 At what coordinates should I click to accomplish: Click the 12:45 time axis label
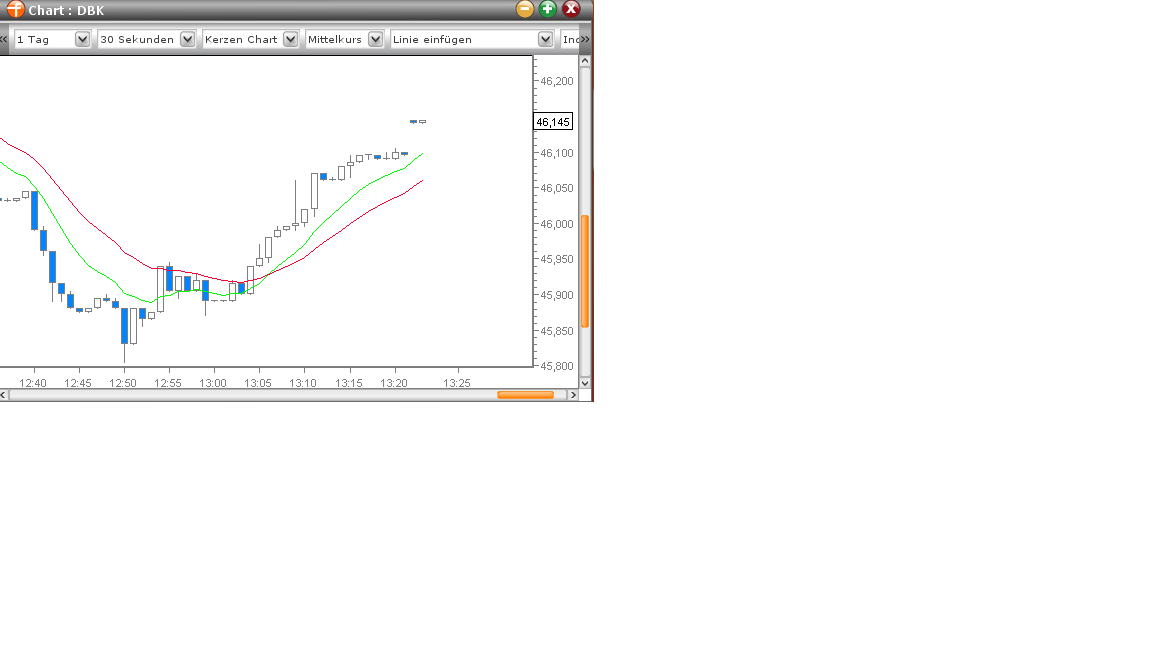click(x=78, y=383)
